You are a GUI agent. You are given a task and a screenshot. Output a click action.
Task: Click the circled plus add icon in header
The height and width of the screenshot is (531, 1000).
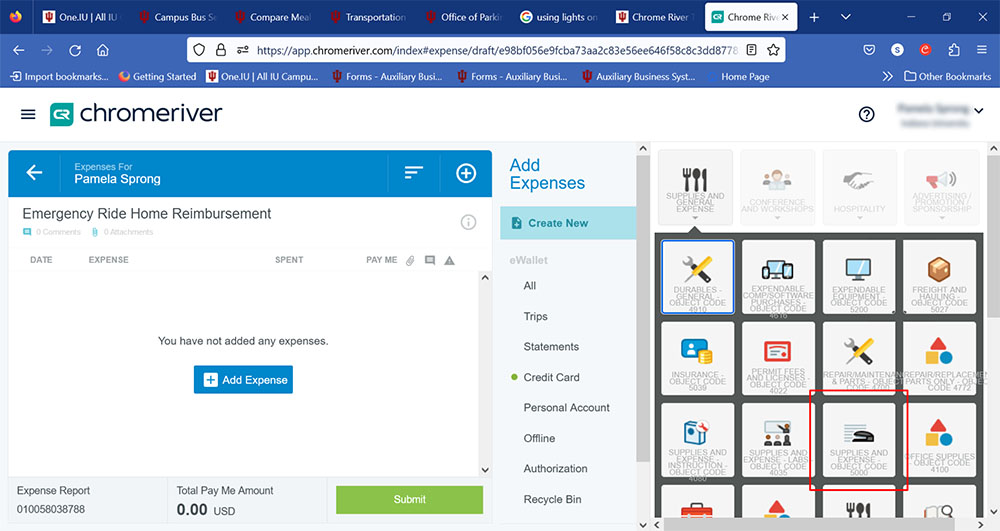pyautogui.click(x=466, y=173)
